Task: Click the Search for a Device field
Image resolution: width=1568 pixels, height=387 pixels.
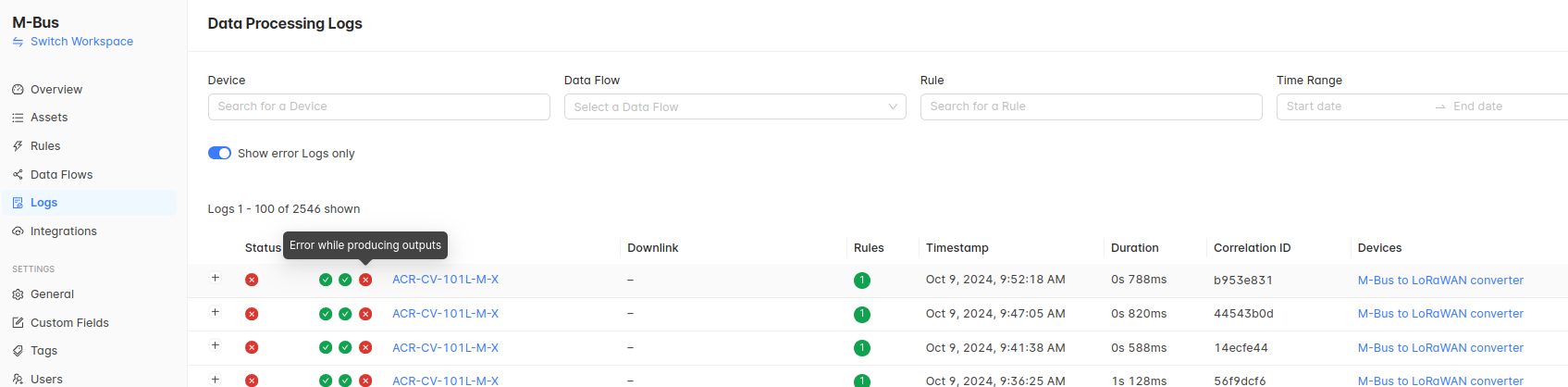Action: pyautogui.click(x=378, y=106)
